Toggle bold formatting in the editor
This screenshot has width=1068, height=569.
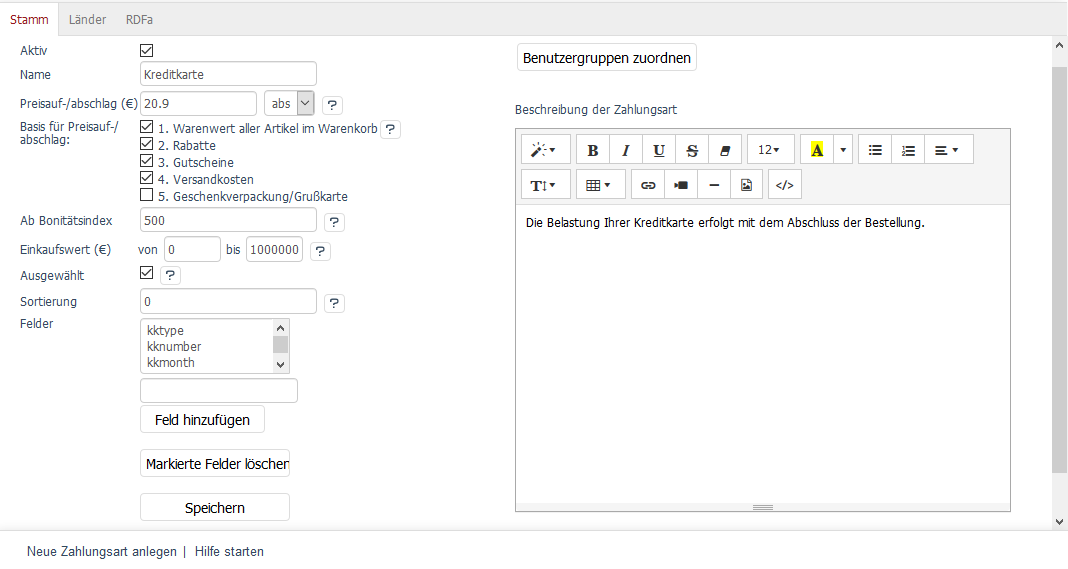(593, 150)
